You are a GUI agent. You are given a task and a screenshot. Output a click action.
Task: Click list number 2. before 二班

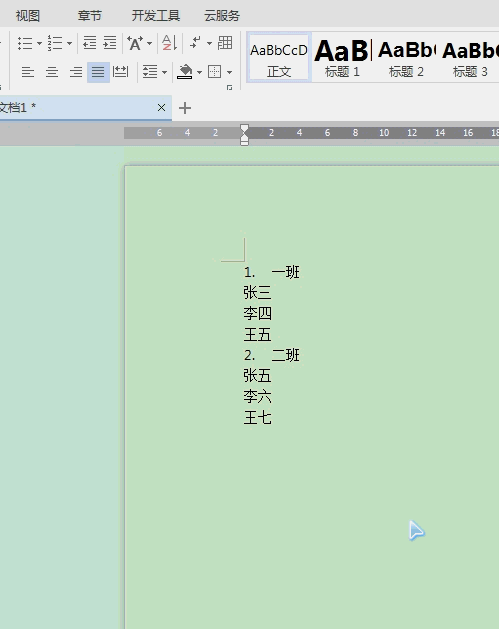(249, 355)
